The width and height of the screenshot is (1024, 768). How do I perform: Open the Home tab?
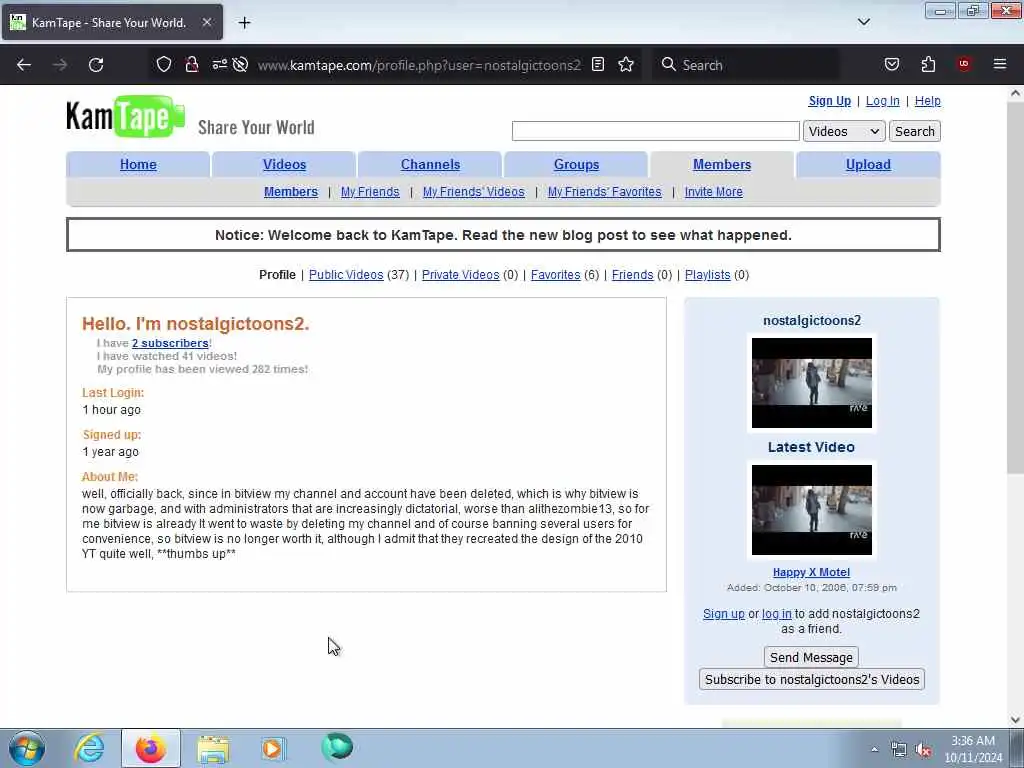pos(138,165)
